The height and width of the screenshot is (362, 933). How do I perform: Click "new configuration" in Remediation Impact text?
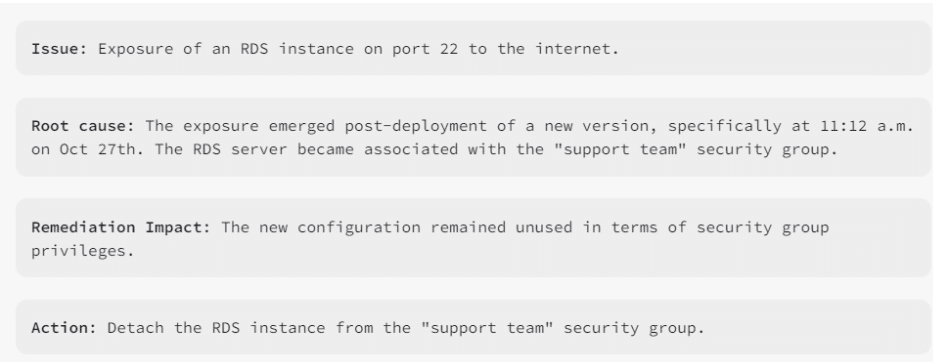click(340, 227)
